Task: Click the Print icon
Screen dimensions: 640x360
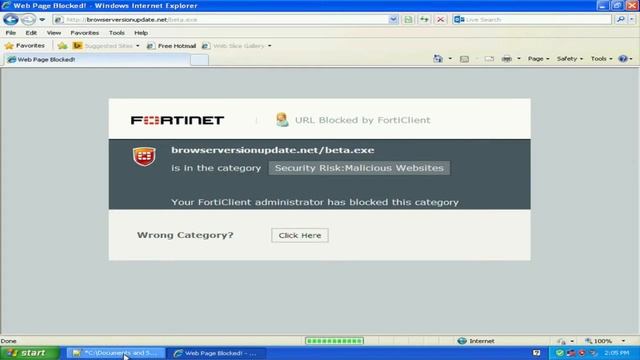Action: pos(507,59)
